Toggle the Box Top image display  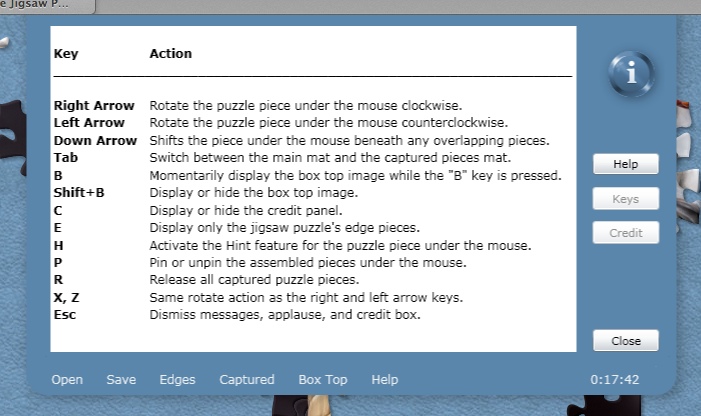[x=323, y=380]
